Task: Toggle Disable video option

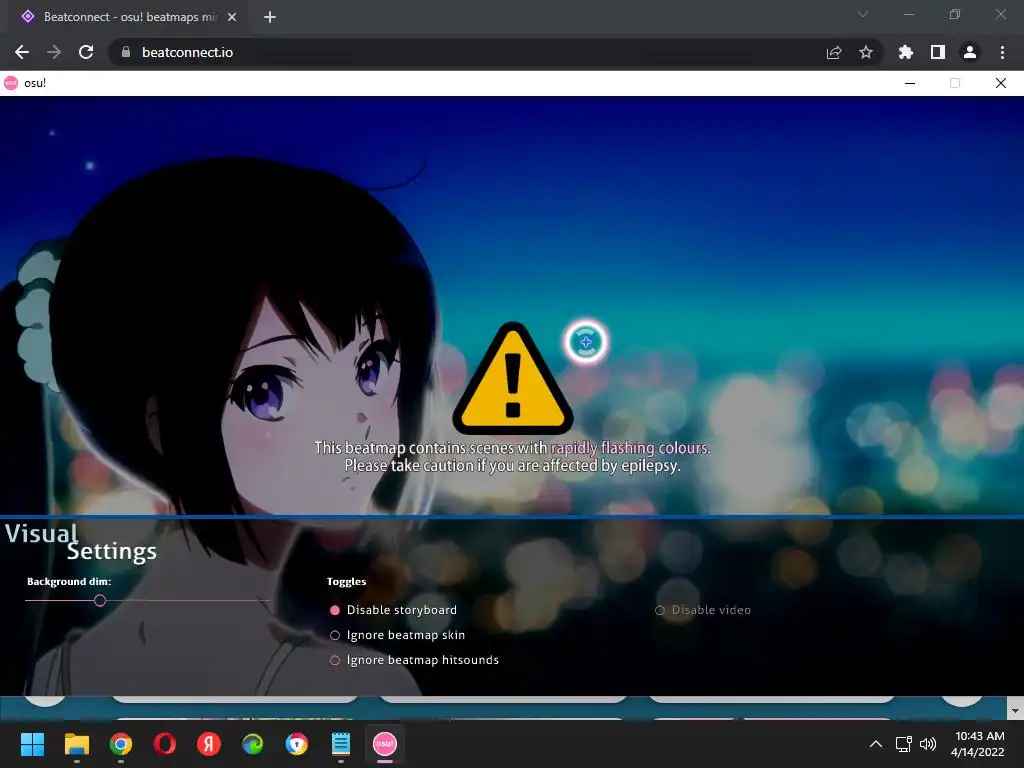Action: [x=703, y=610]
